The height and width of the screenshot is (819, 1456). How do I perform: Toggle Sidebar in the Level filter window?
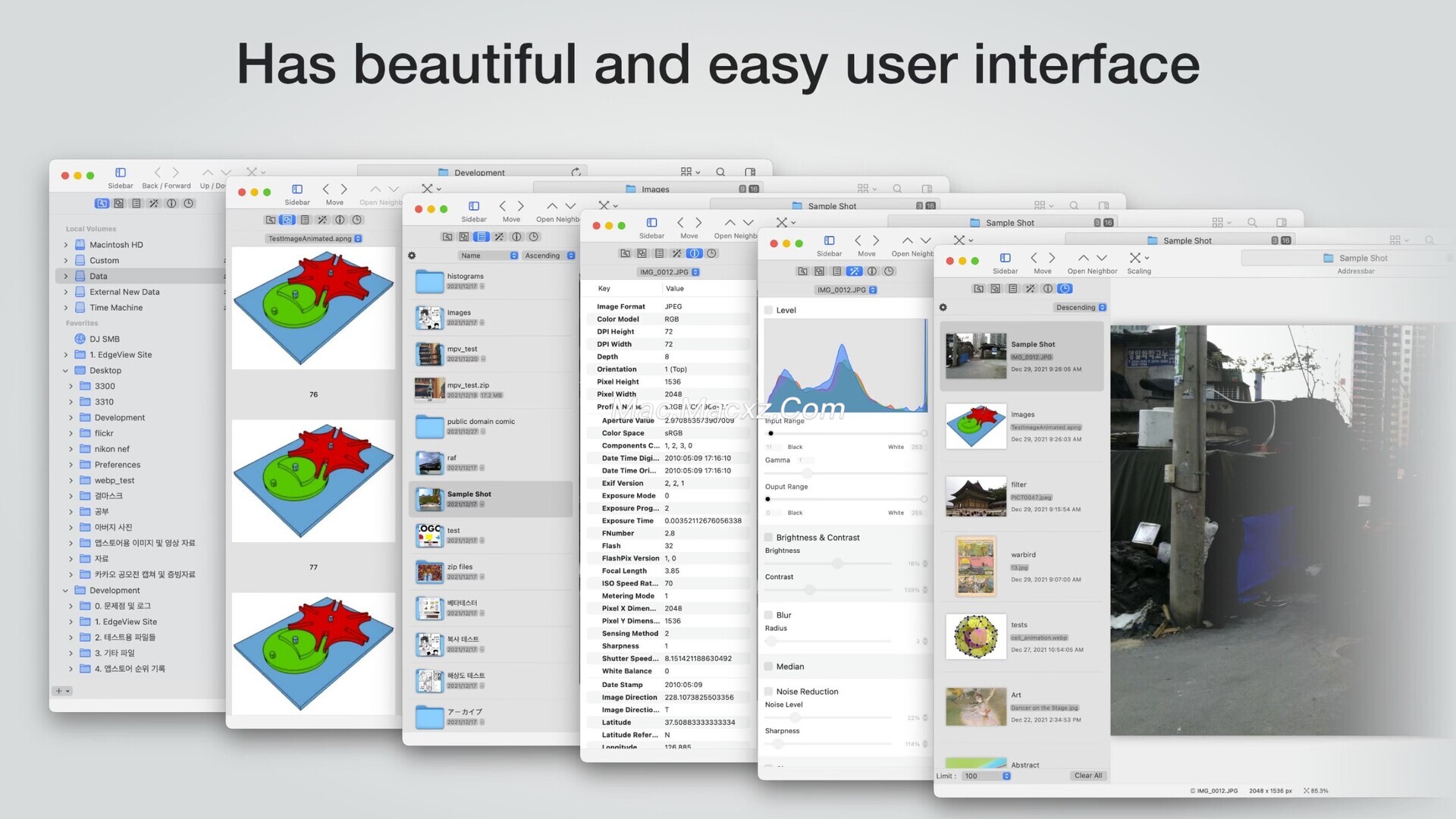829,240
